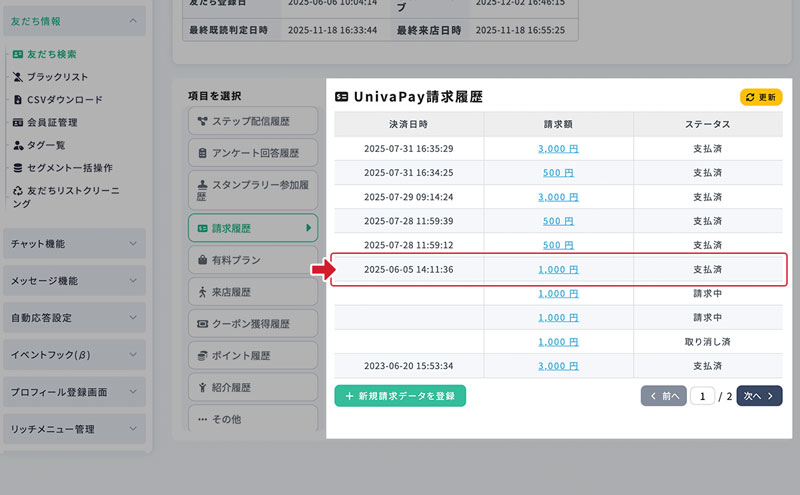
Task: Click the friend list cleaning icon
Action: click(18, 190)
